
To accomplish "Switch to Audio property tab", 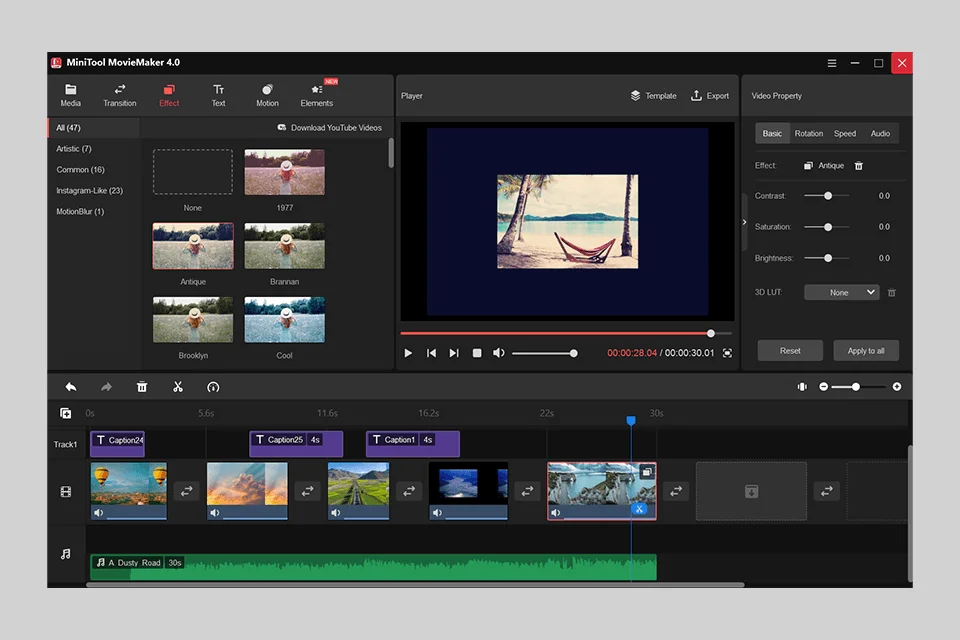I will (x=880, y=134).
